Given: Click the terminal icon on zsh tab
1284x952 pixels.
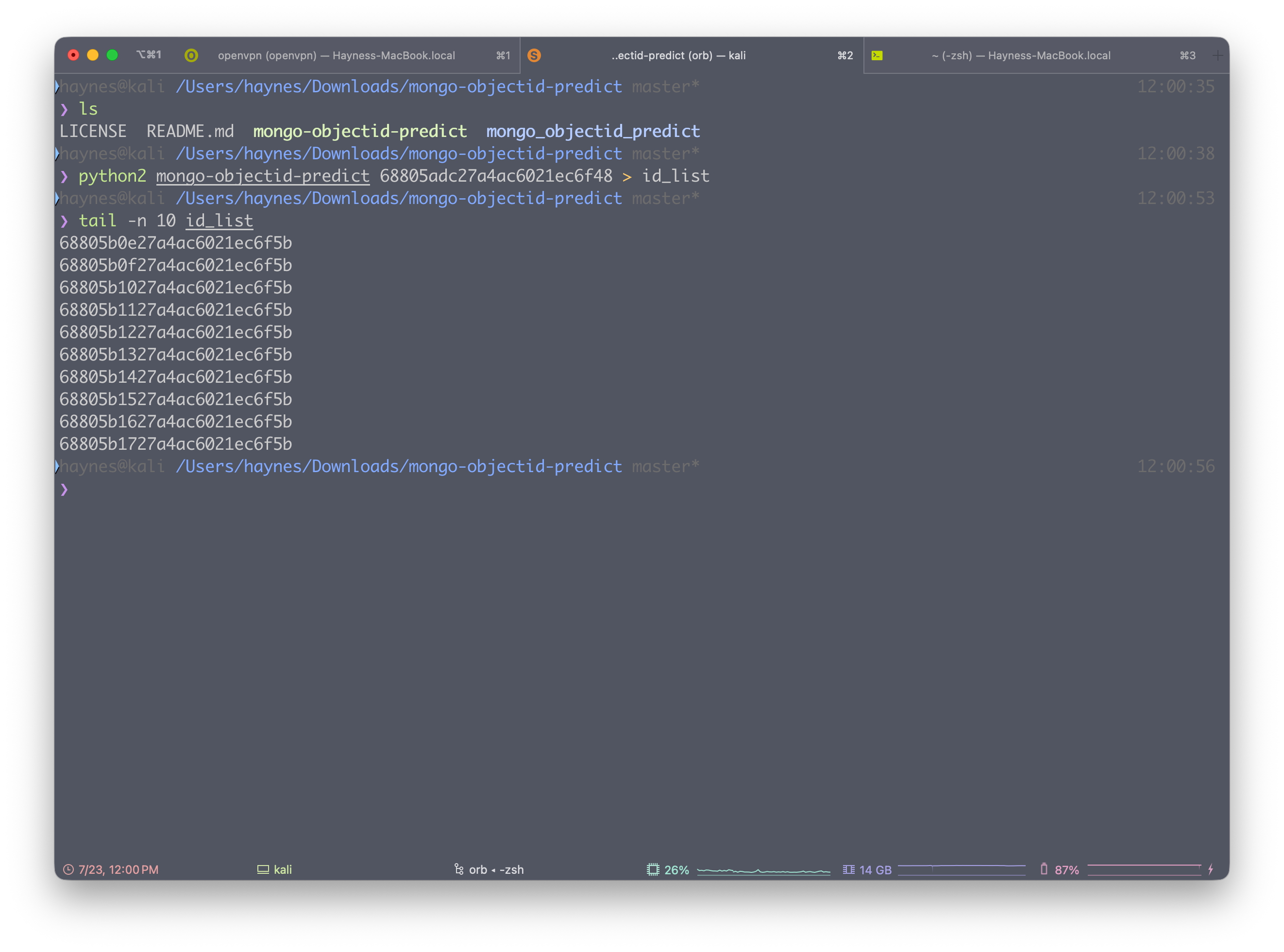Looking at the screenshot, I should pyautogui.click(x=877, y=55).
